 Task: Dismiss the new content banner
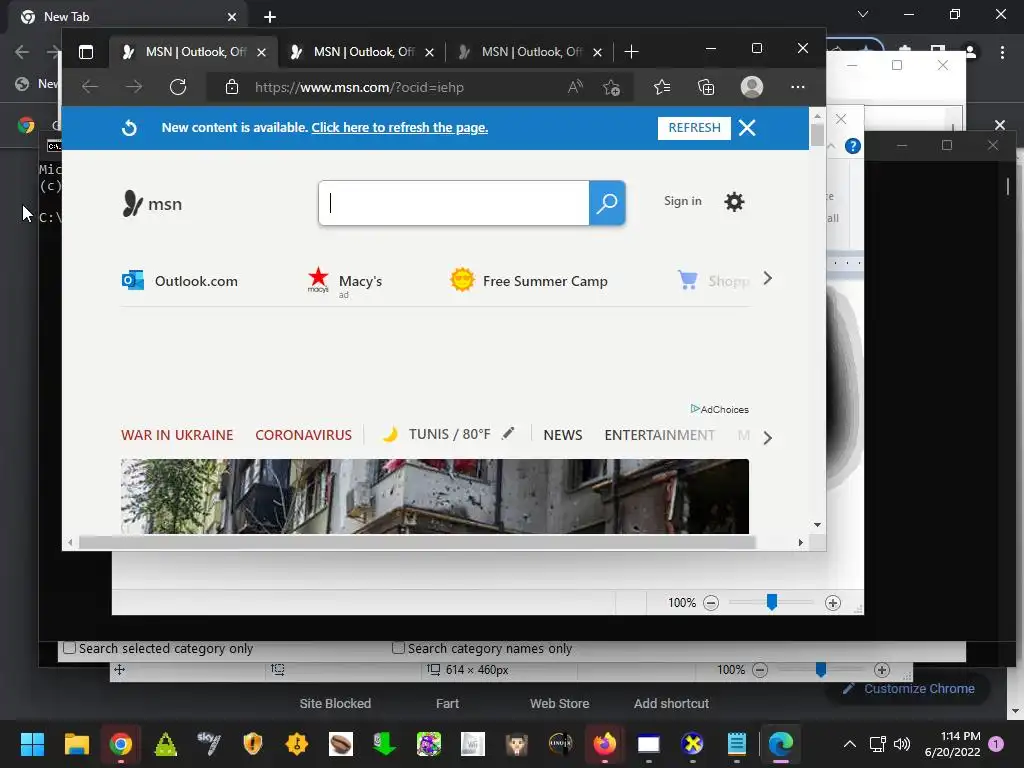tap(747, 127)
